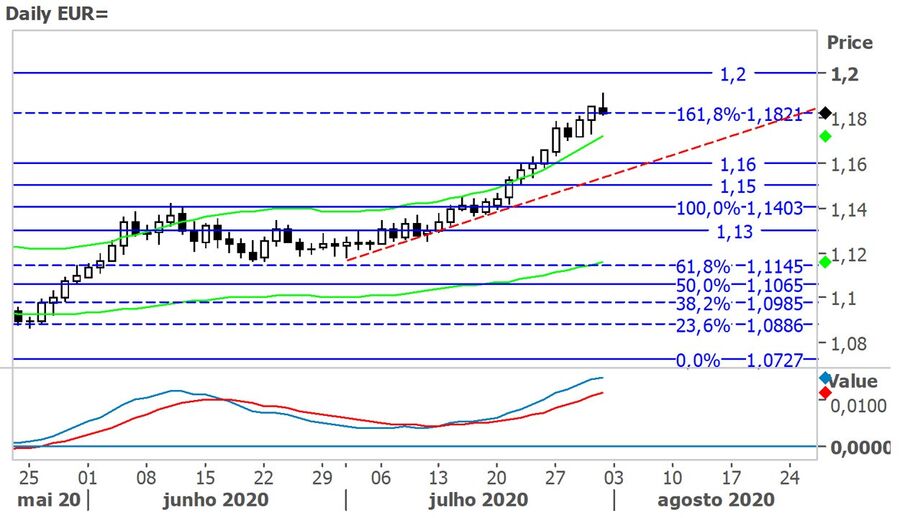Screen dimensions: 900x518
Task: Click the '20' date tick on time axis
Action: (497, 477)
